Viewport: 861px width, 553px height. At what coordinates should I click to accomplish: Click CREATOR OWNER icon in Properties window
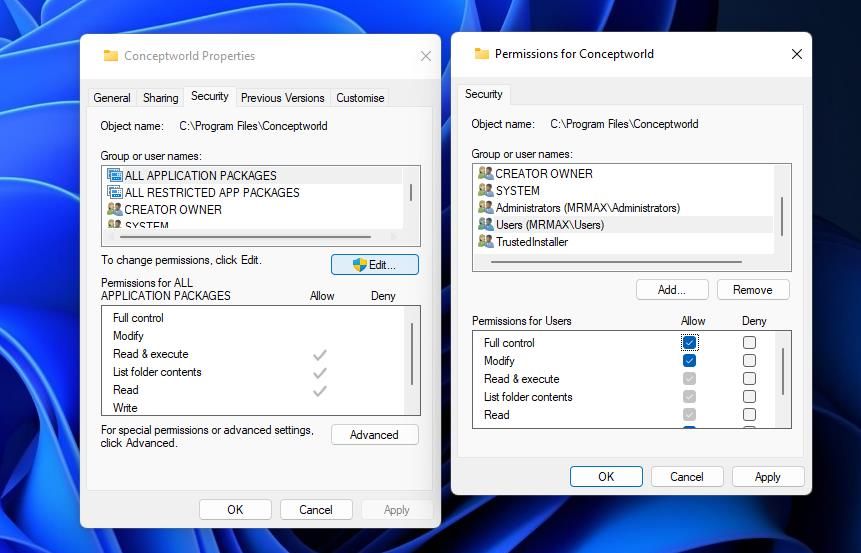tap(115, 209)
